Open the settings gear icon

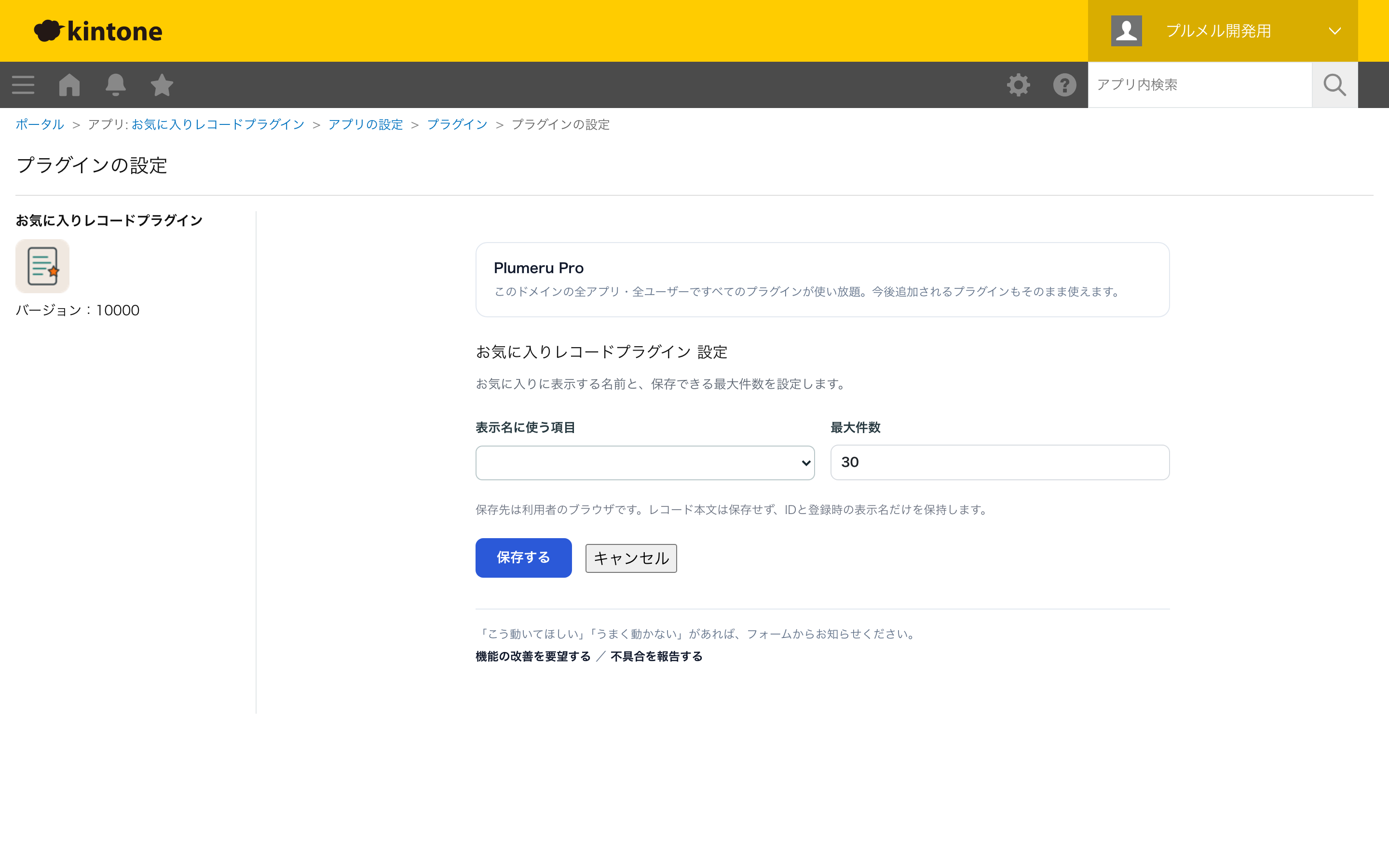pos(1018,84)
